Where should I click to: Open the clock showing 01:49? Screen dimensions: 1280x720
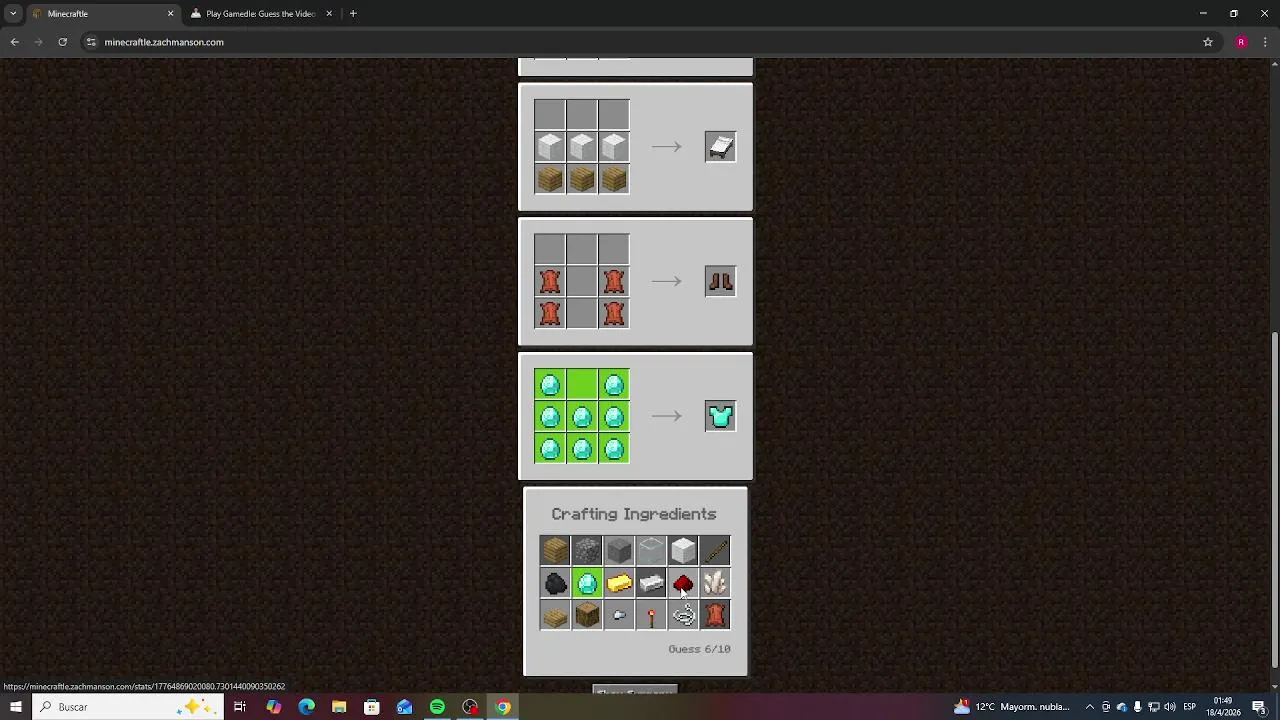[x=1224, y=707]
